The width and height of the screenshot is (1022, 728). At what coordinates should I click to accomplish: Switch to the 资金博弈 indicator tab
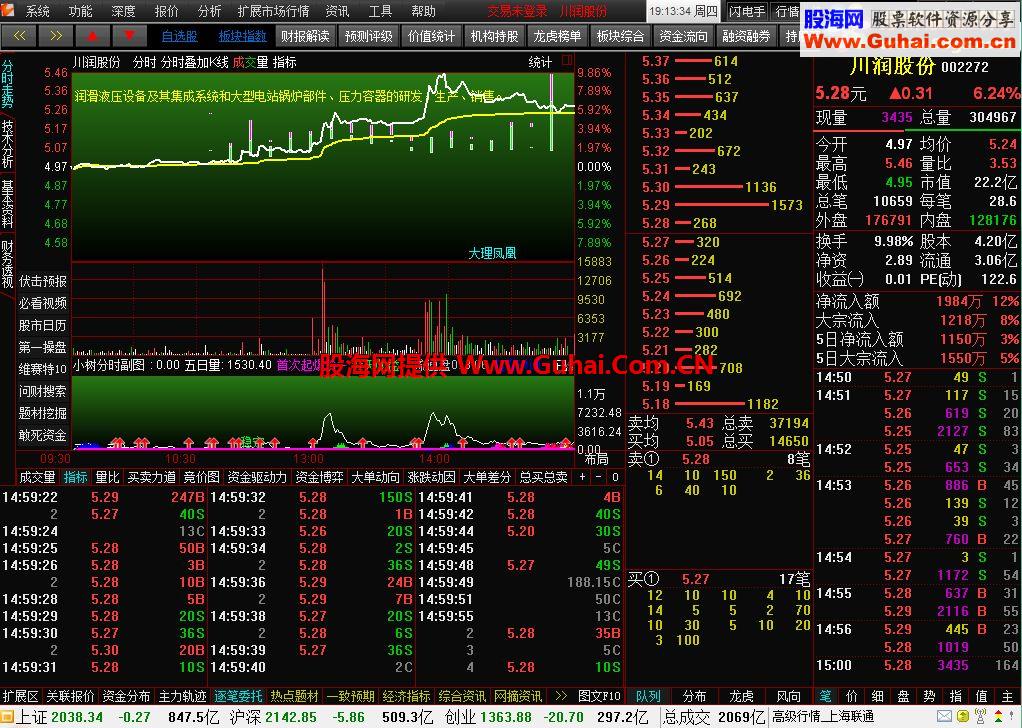[x=319, y=478]
